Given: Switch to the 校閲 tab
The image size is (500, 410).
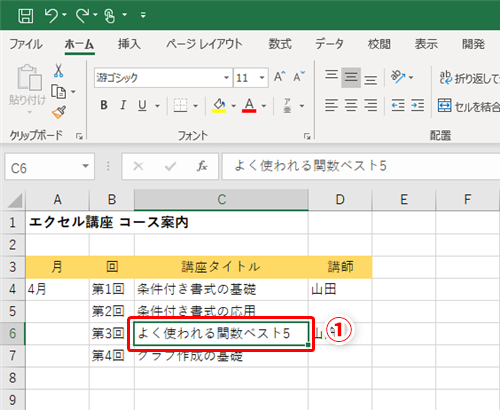Looking at the screenshot, I should 379,44.
